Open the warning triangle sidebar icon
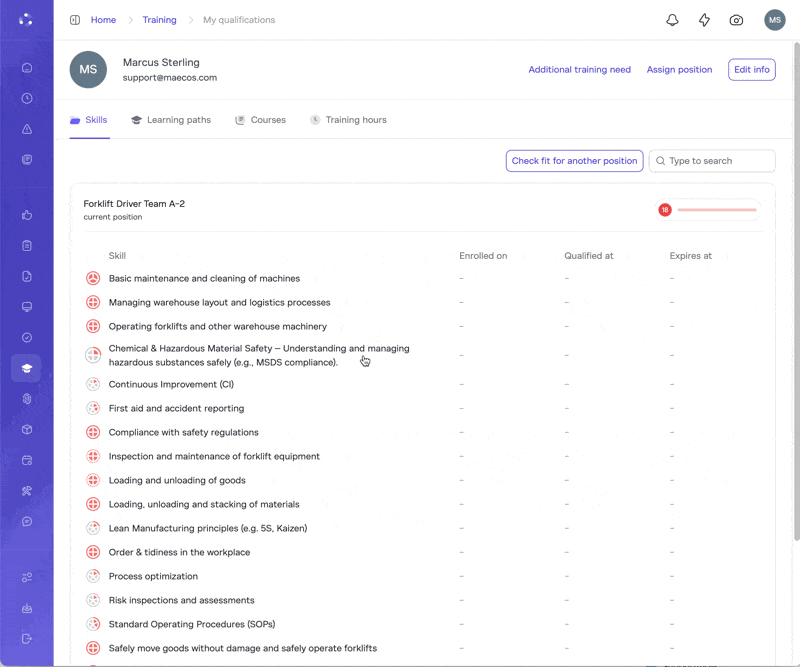This screenshot has width=800, height=667. [27, 129]
